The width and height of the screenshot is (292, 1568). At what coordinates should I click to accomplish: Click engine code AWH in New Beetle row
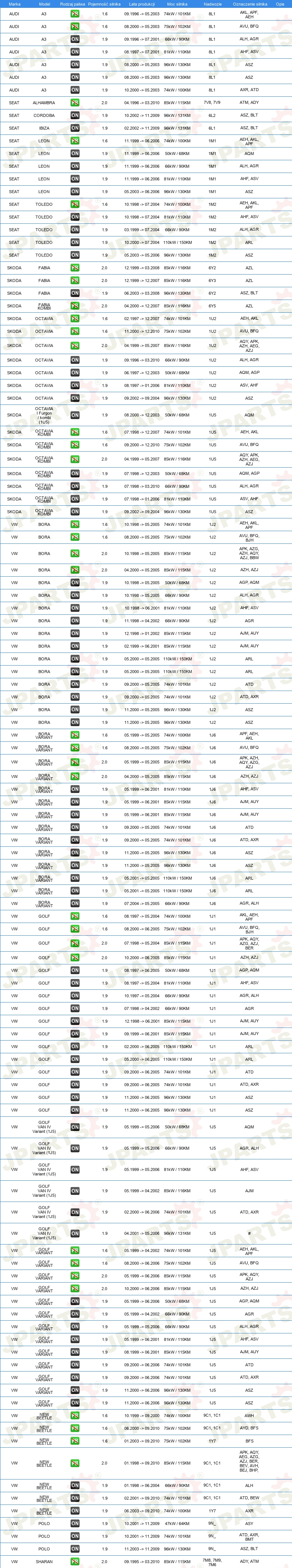249,1416
